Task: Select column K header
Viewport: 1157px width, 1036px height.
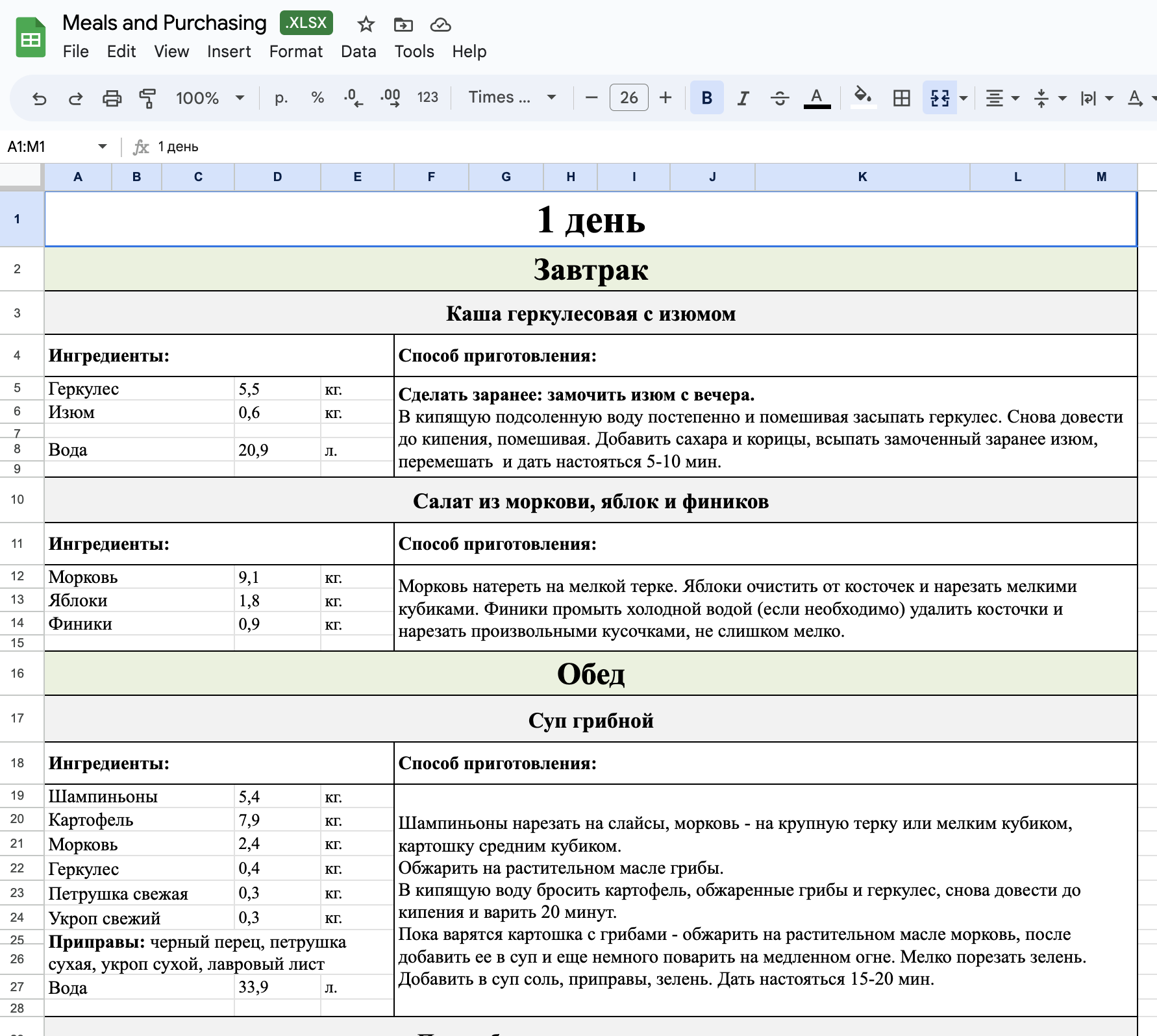Action: tap(862, 177)
